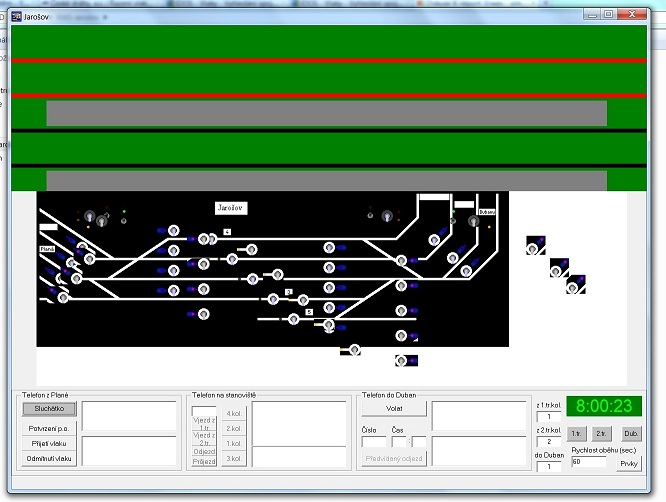Select the 2.kol. track button
Image resolution: width=666 pixels, height=502 pixels.
[x=234, y=429]
